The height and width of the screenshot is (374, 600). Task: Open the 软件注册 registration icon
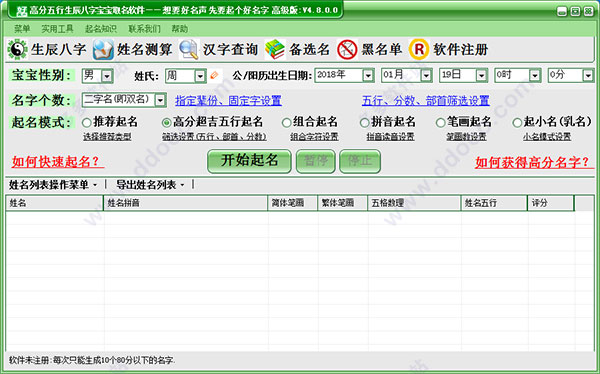click(419, 49)
